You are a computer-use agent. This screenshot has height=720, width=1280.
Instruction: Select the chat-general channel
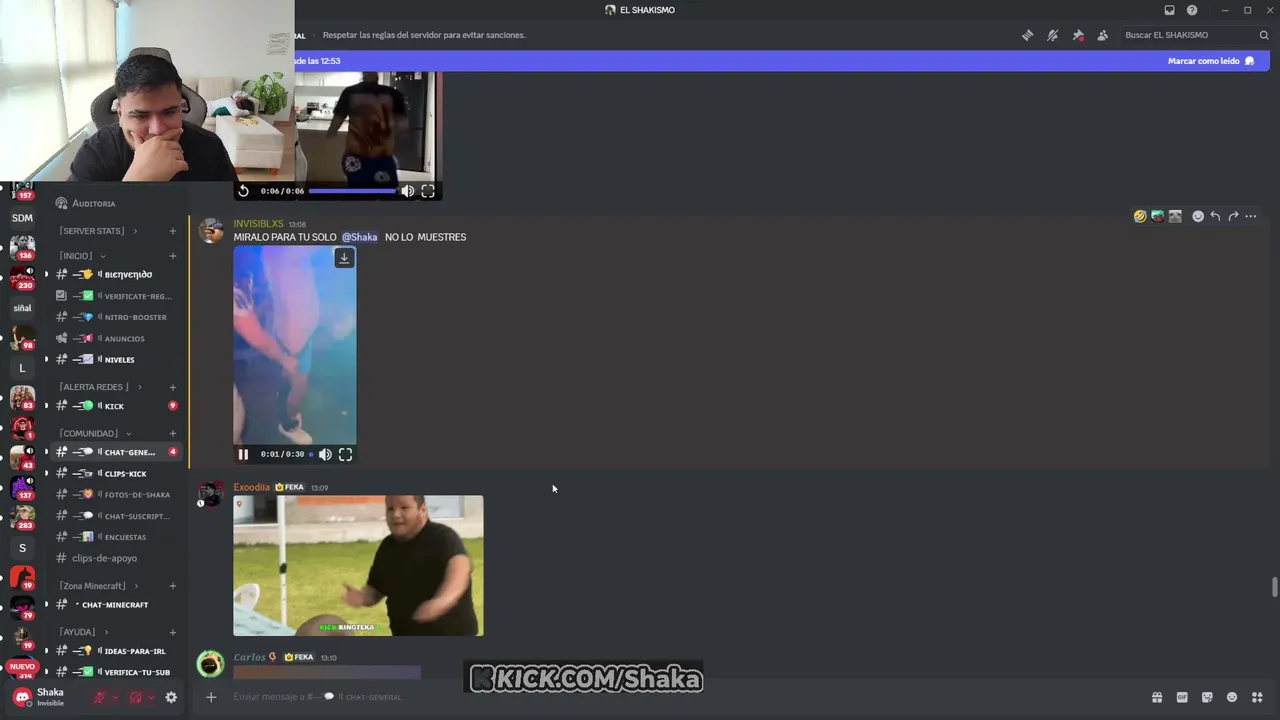[116, 452]
